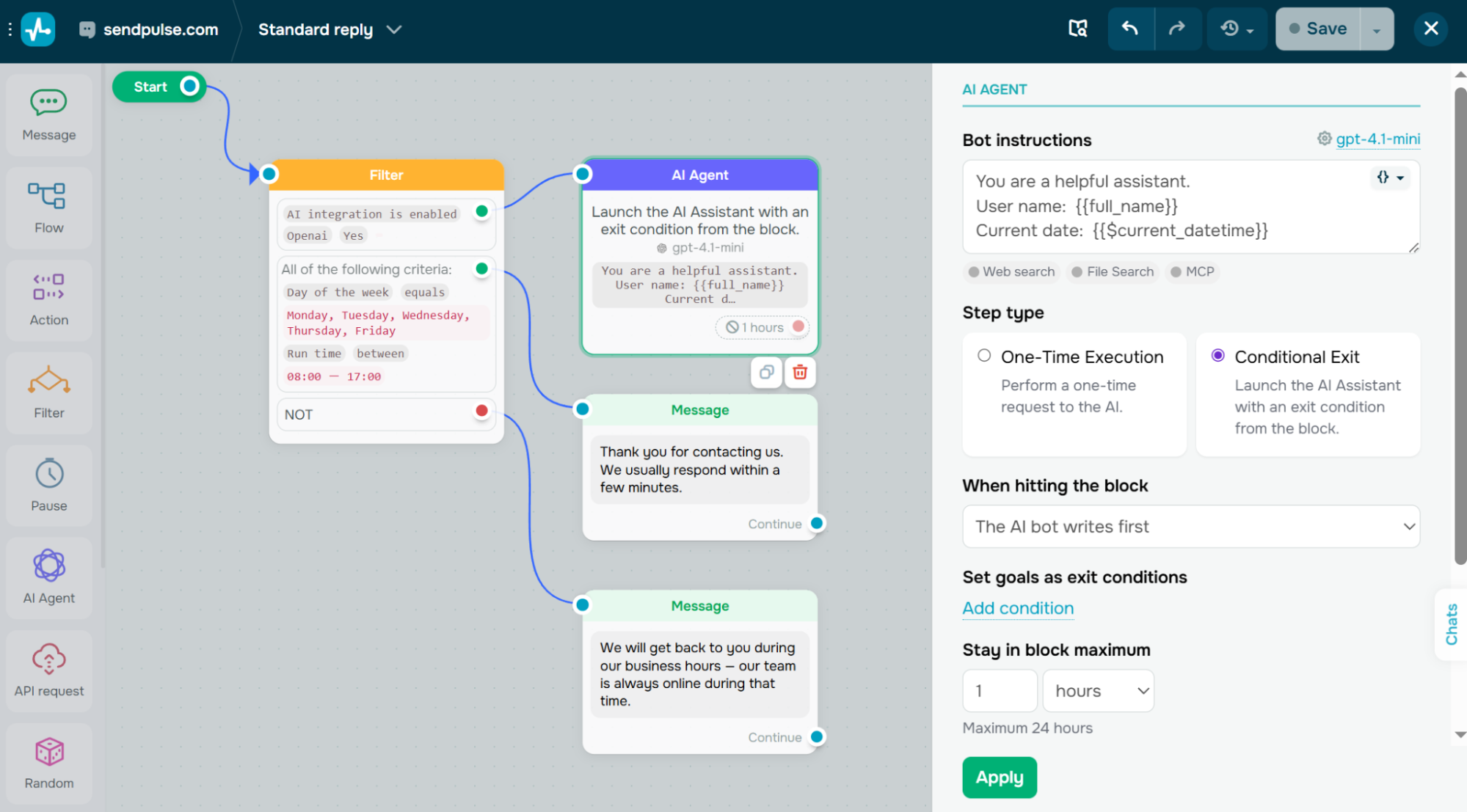Image resolution: width=1467 pixels, height=812 pixels.
Task: Click the Filter block input connector
Action: pos(269,174)
